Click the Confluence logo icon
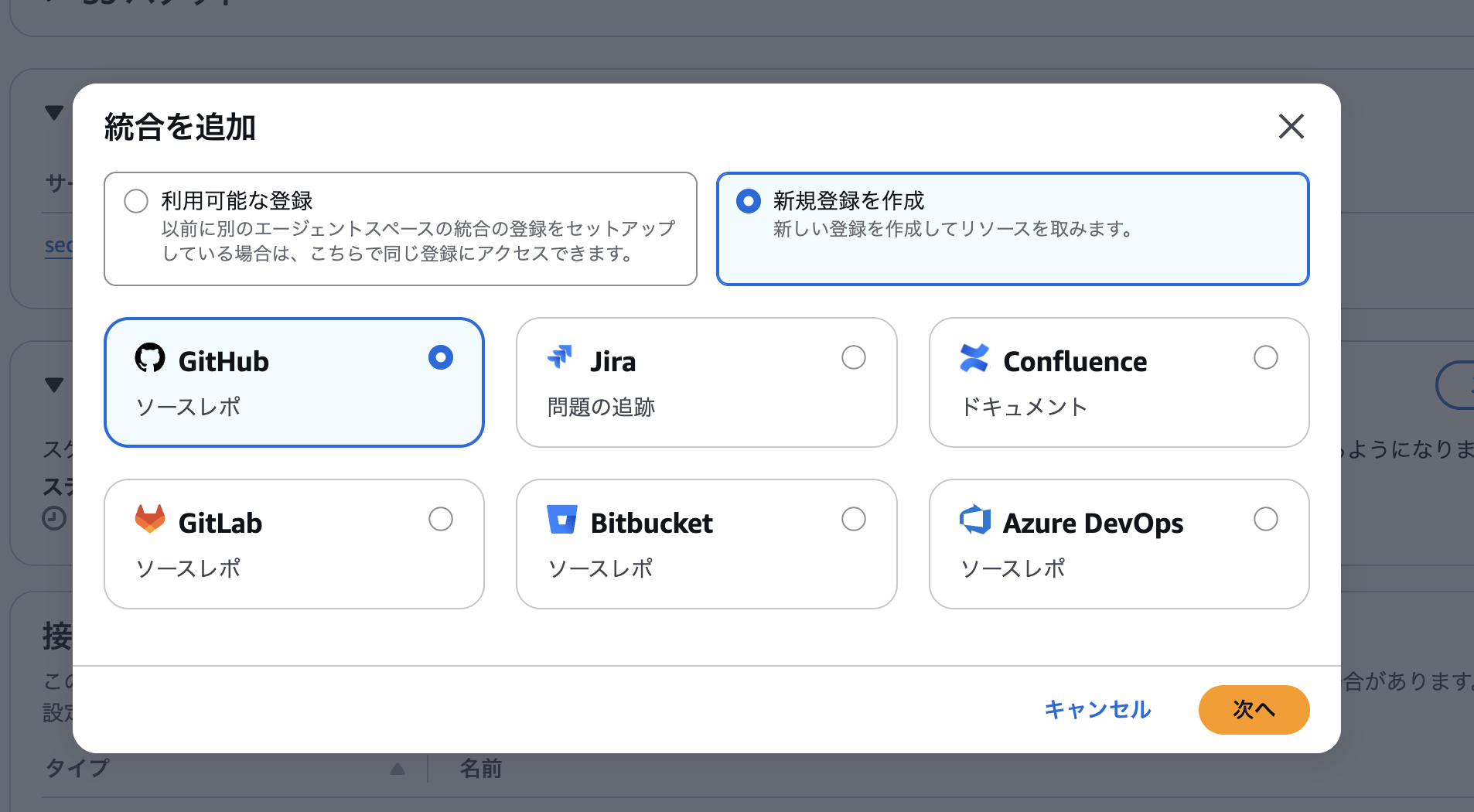Viewport: 1474px width, 812px height. pyautogui.click(x=974, y=358)
